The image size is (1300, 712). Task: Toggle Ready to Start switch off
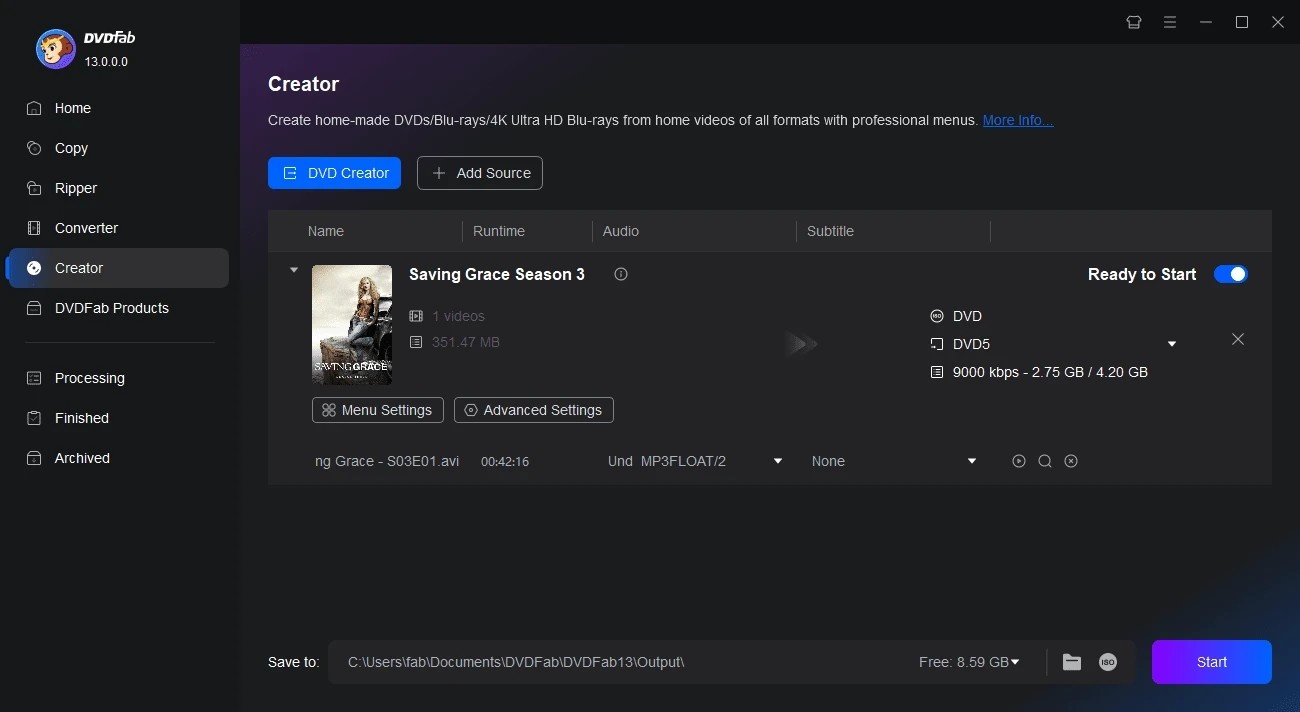pos(1231,274)
